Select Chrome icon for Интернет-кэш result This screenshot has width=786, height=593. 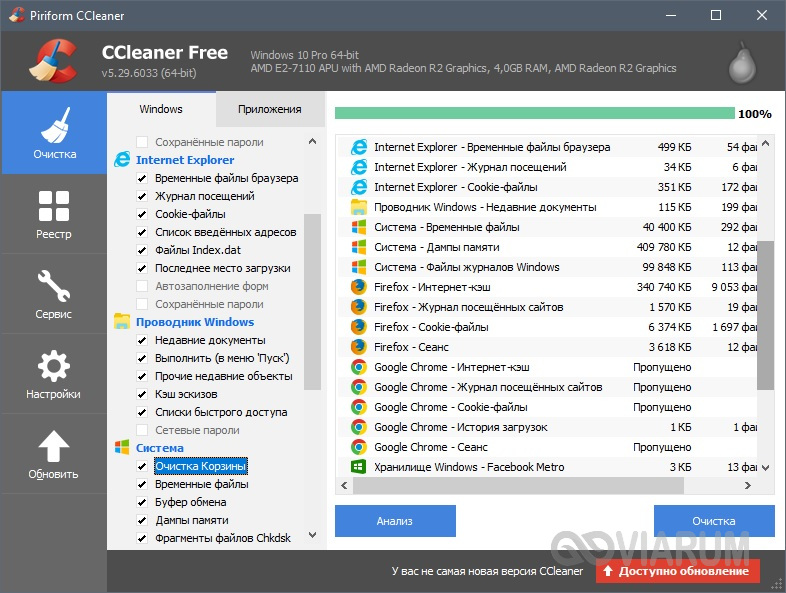358,367
